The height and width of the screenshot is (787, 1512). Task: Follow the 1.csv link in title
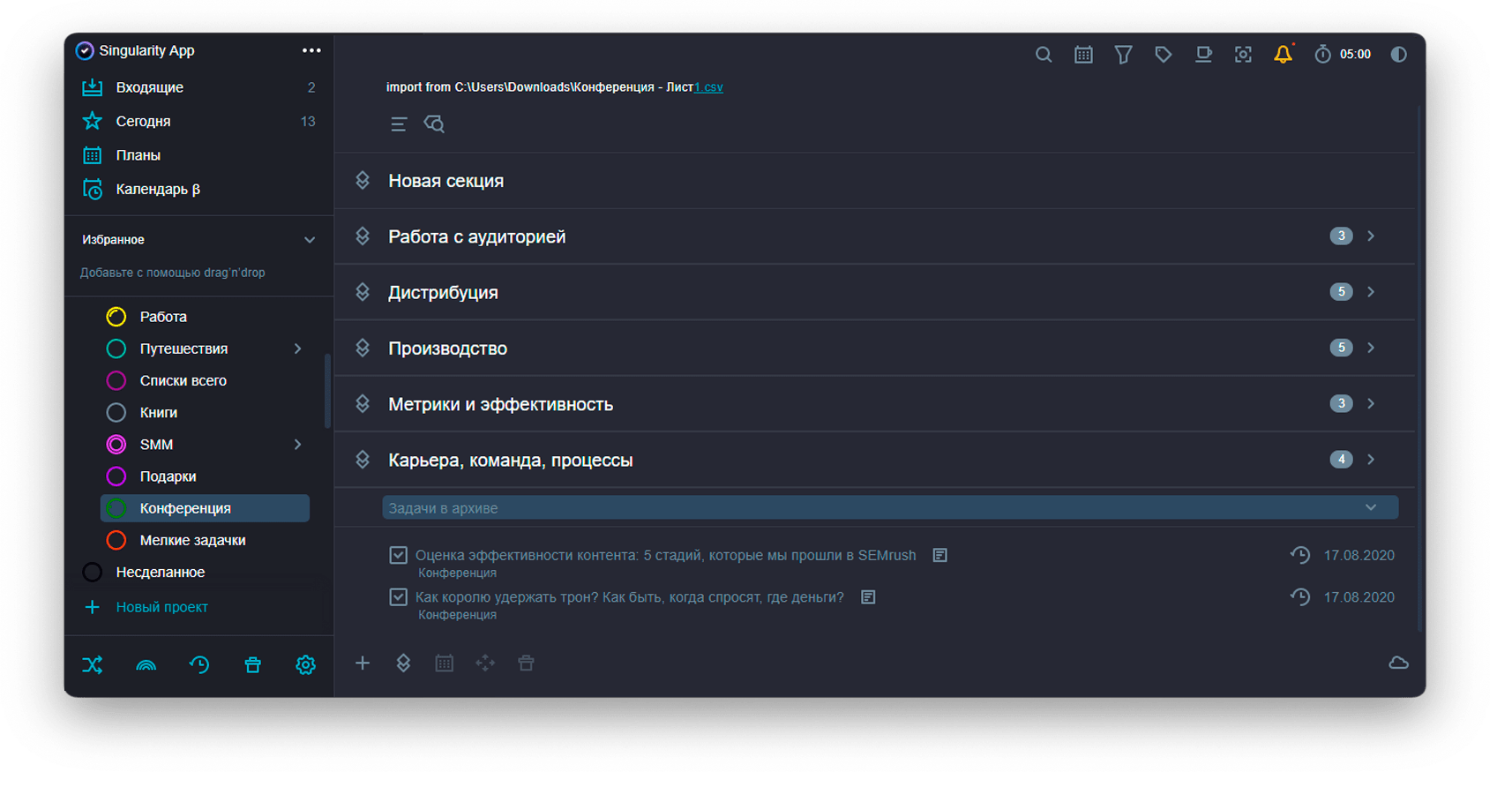708,87
